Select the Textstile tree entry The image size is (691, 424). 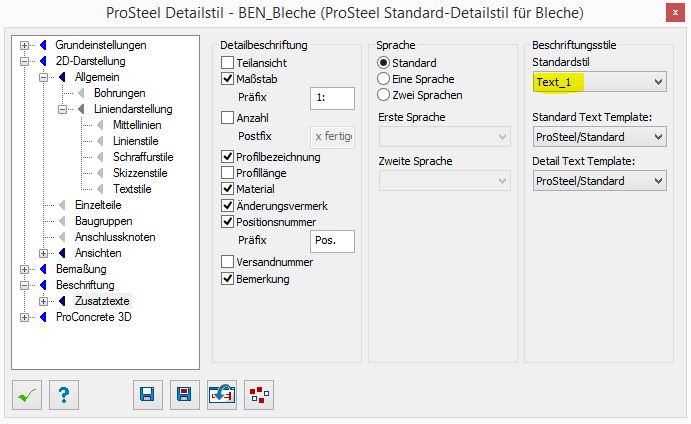click(132, 189)
